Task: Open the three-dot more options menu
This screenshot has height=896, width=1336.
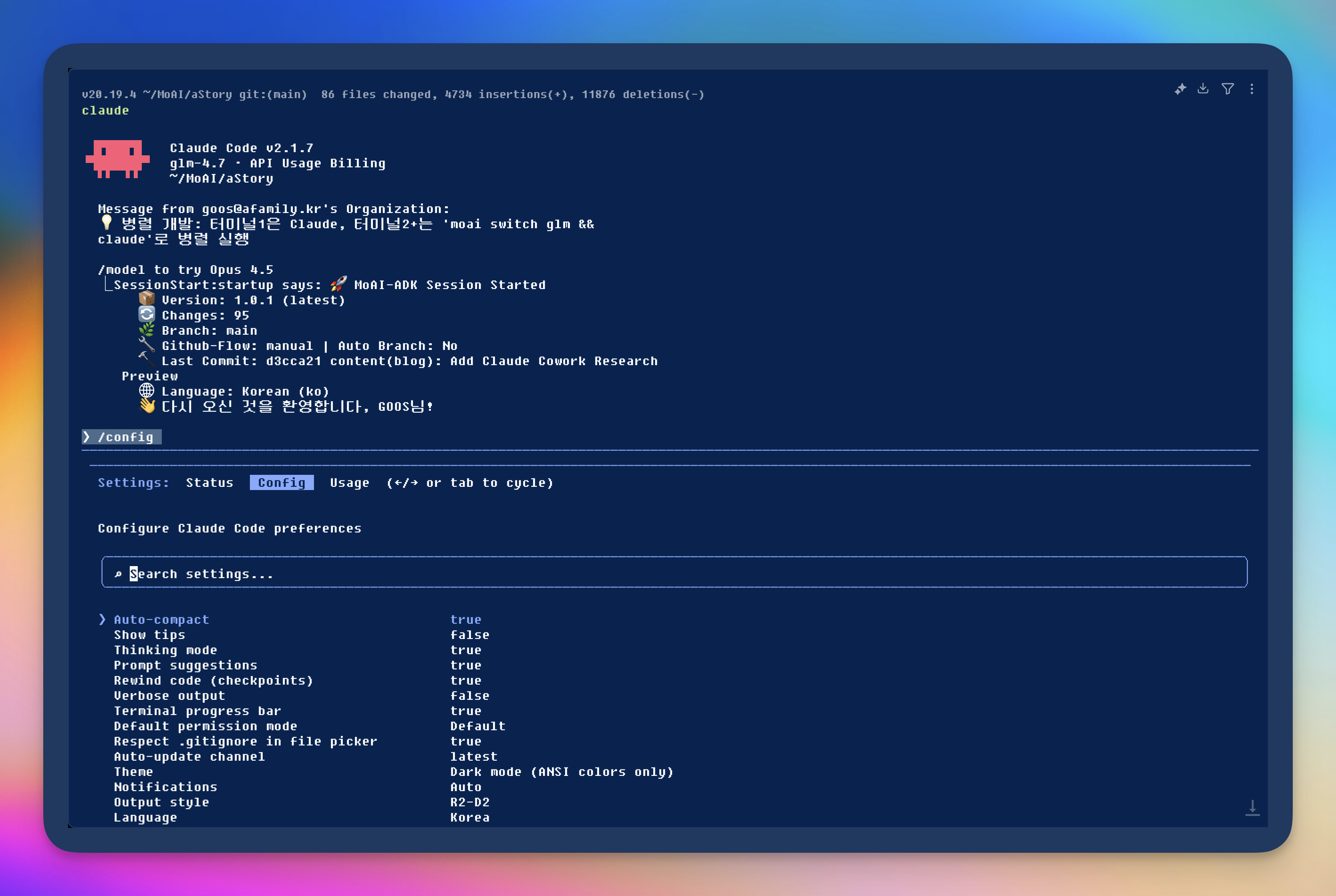Action: click(1251, 89)
